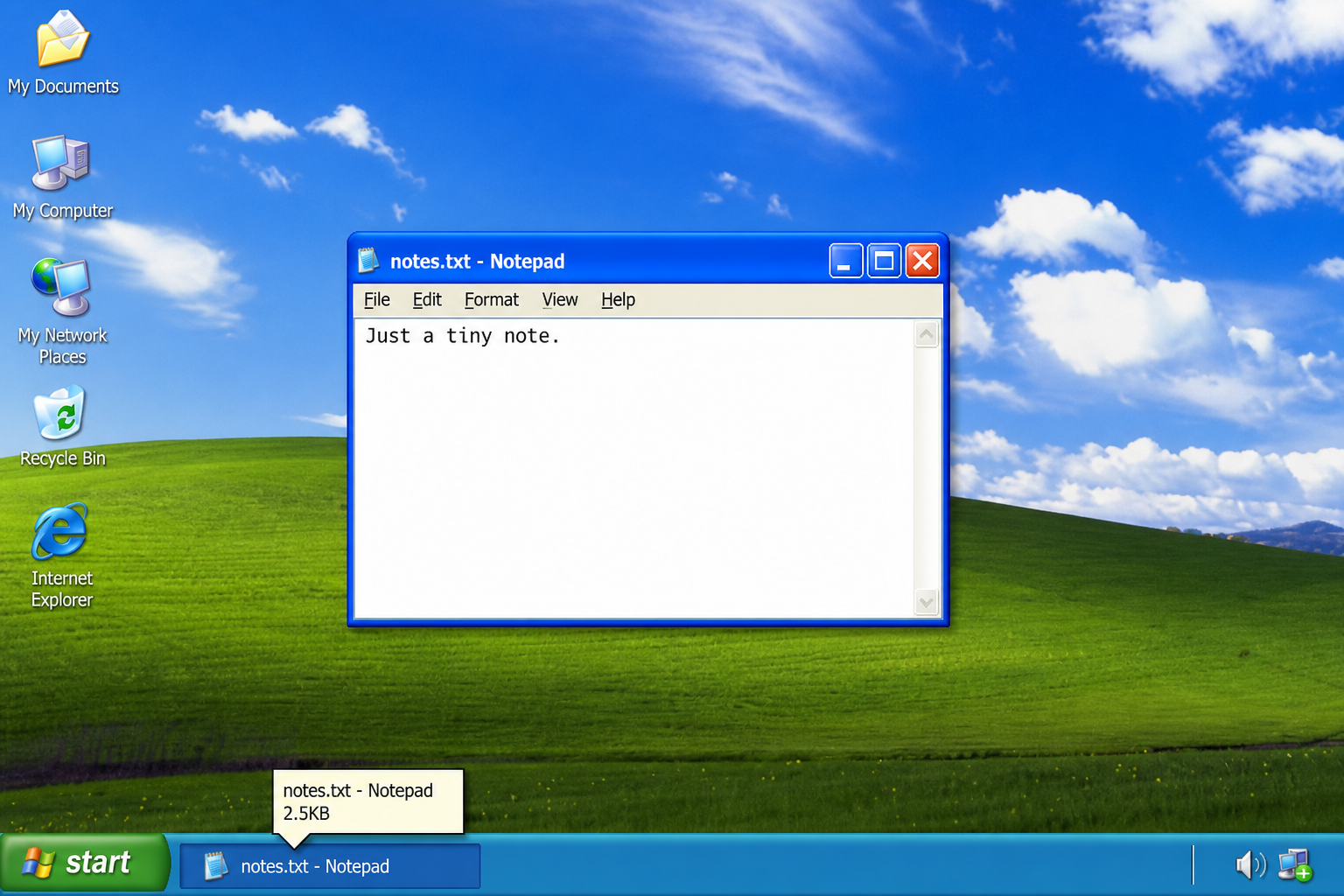Click the 'notes.txt - Notepad' window title text

(478, 262)
